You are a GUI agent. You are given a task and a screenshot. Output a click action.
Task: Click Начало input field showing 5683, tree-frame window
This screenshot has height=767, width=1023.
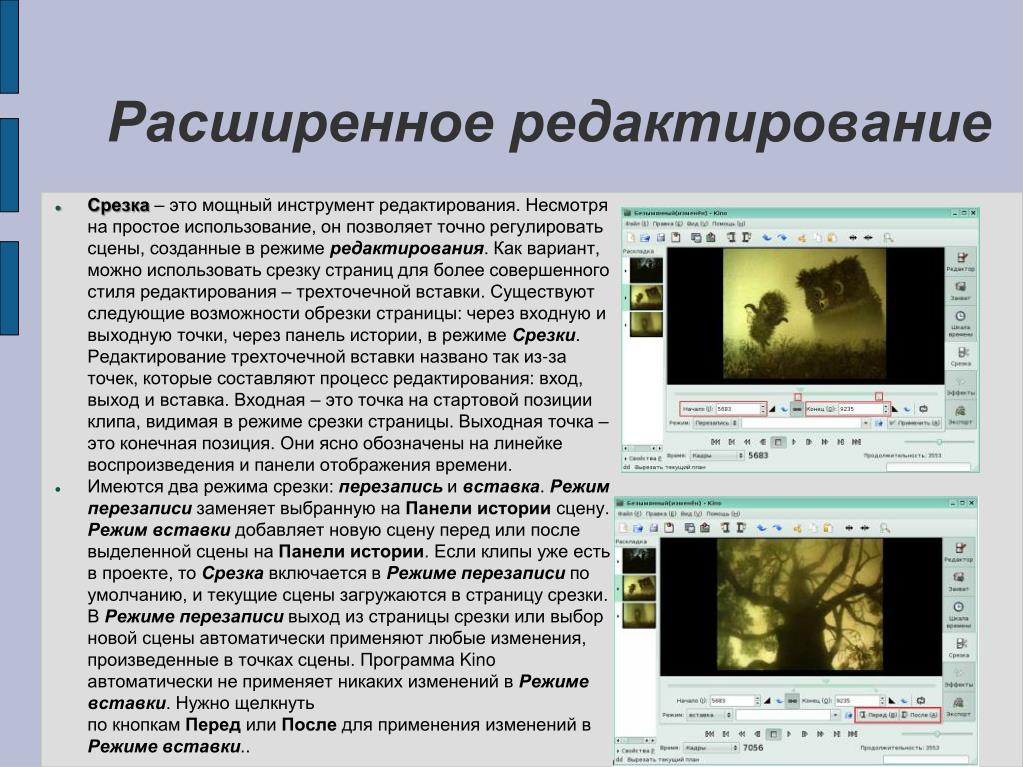click(732, 701)
